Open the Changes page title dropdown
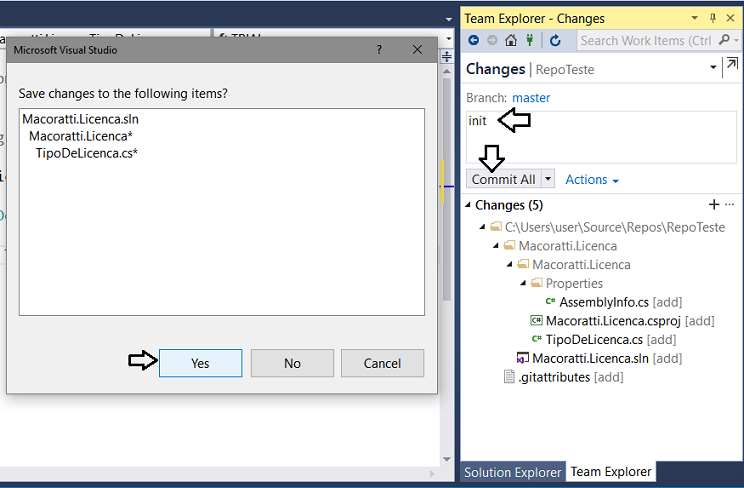Image resolution: width=744 pixels, height=488 pixels. [x=713, y=67]
